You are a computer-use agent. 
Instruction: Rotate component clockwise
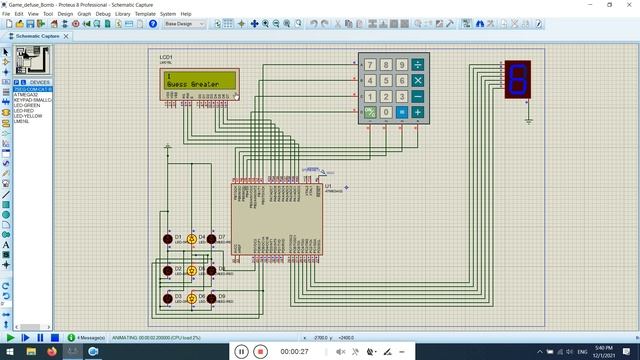point(6,286)
